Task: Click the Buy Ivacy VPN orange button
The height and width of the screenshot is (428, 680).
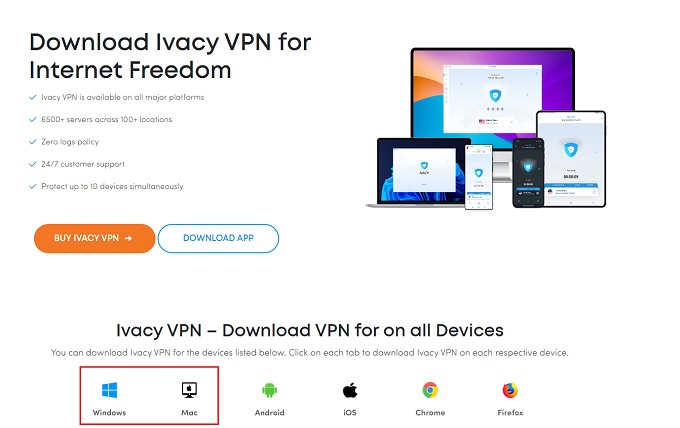Action: [x=95, y=238]
